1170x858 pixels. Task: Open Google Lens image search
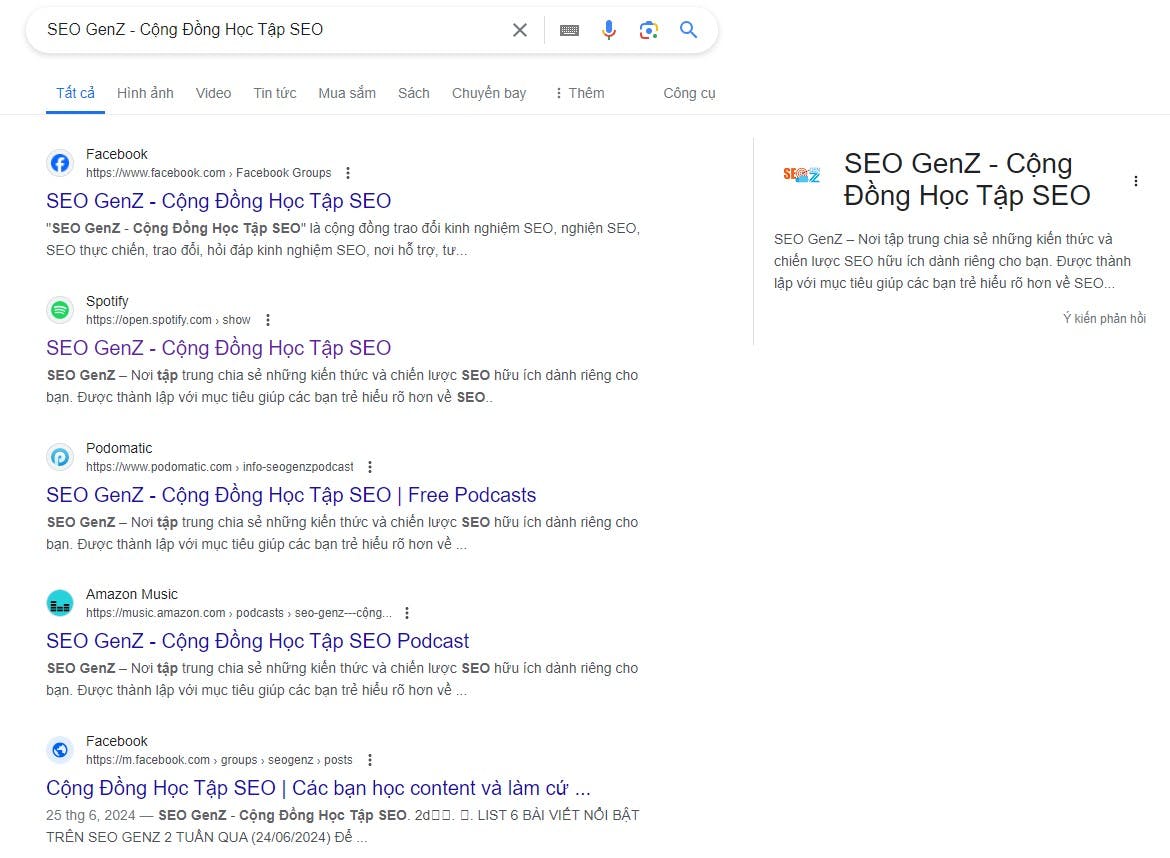[649, 30]
